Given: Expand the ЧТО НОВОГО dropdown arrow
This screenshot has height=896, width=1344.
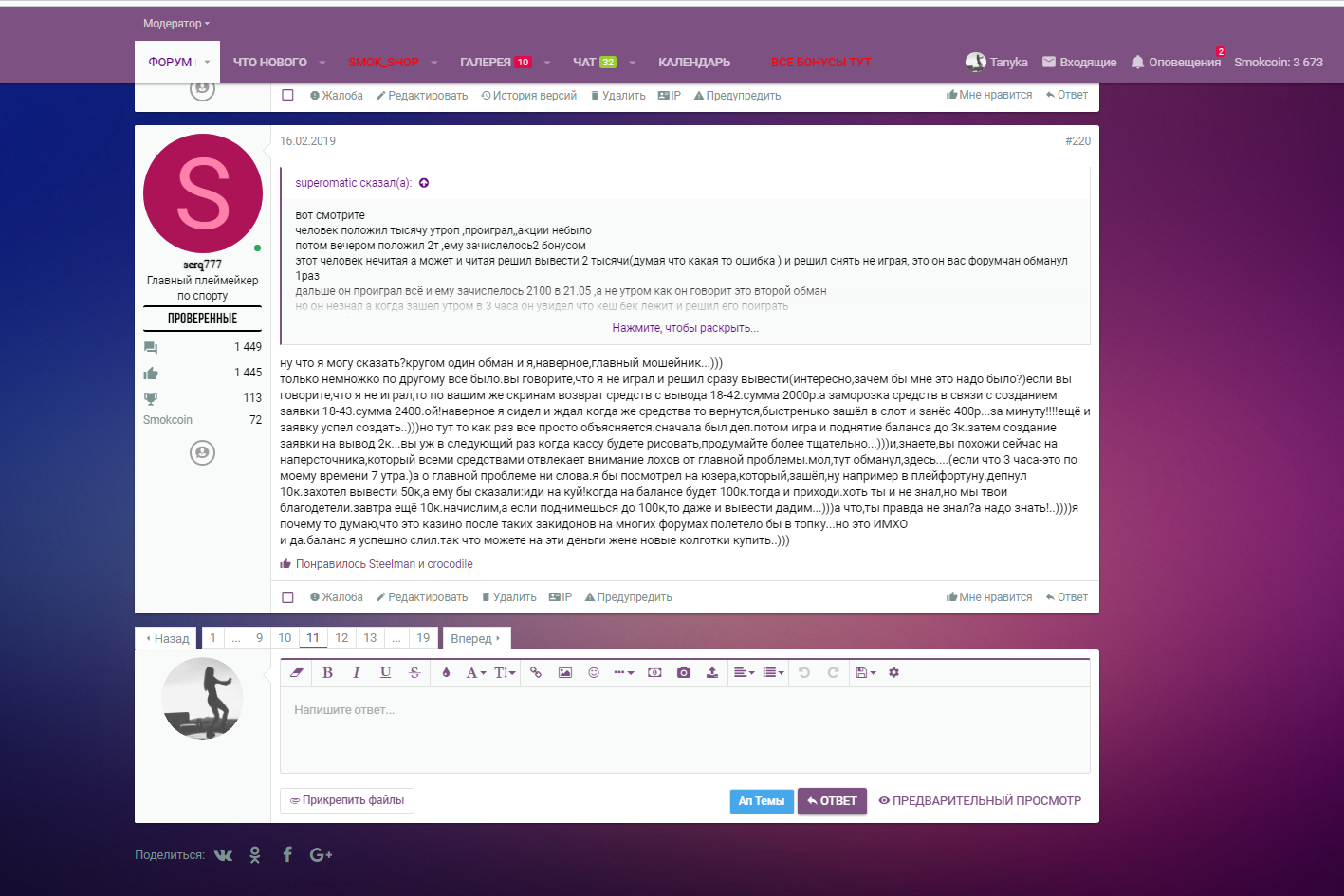Looking at the screenshot, I should [x=322, y=63].
